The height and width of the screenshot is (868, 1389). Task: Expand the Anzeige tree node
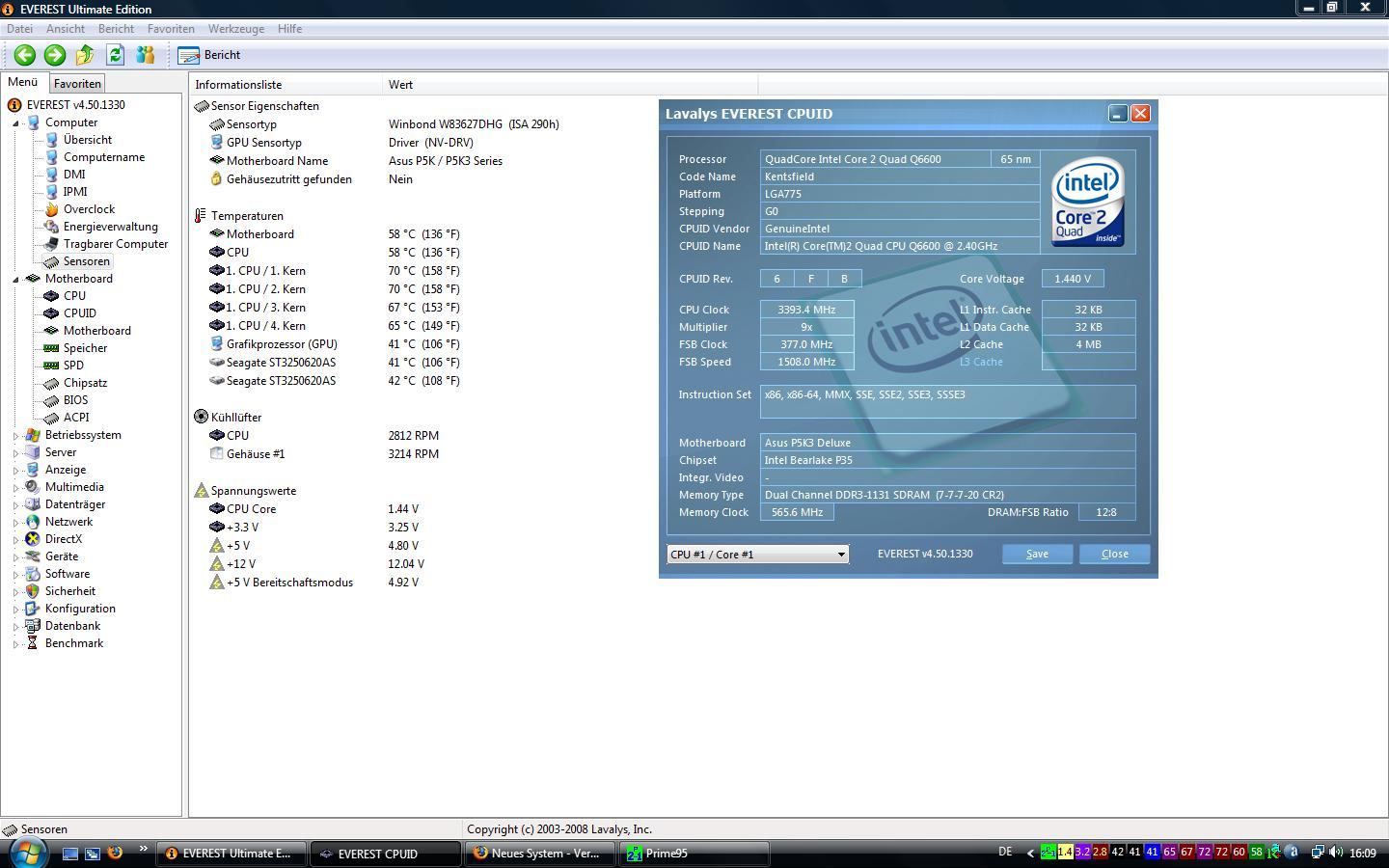[16, 471]
